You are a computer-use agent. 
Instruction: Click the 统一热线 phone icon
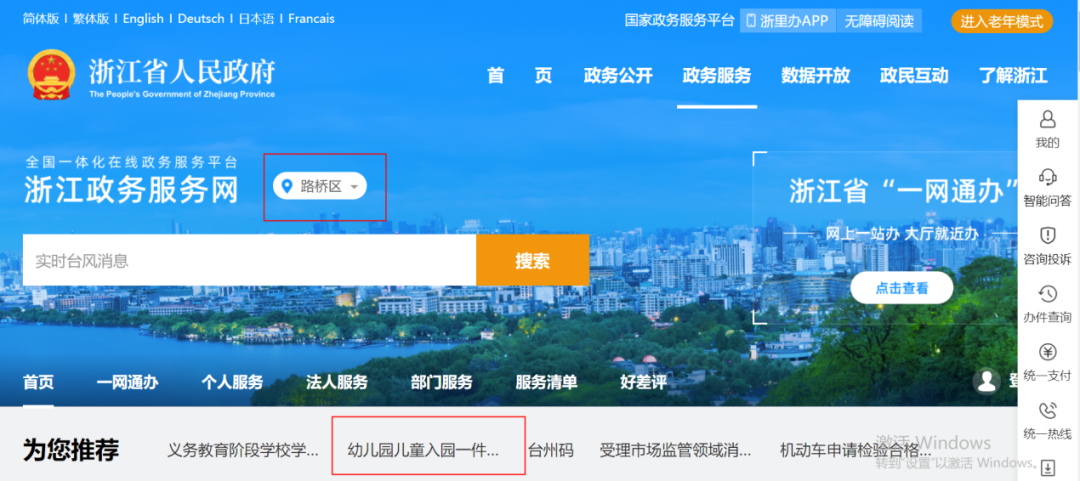[1047, 410]
